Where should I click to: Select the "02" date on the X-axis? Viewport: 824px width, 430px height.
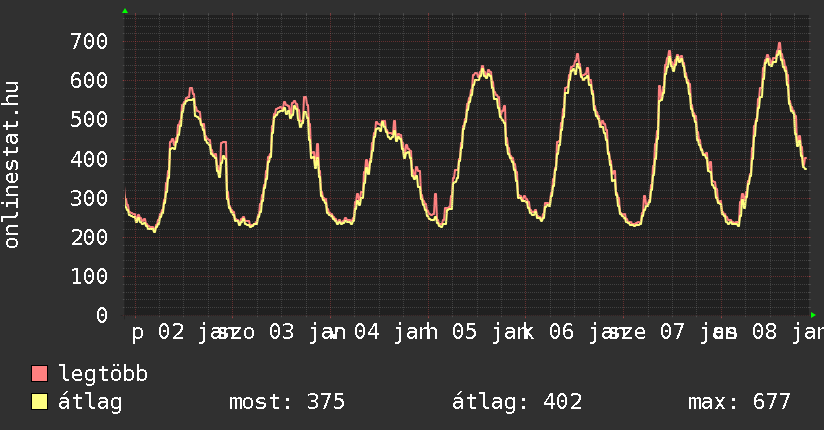pyautogui.click(x=172, y=332)
